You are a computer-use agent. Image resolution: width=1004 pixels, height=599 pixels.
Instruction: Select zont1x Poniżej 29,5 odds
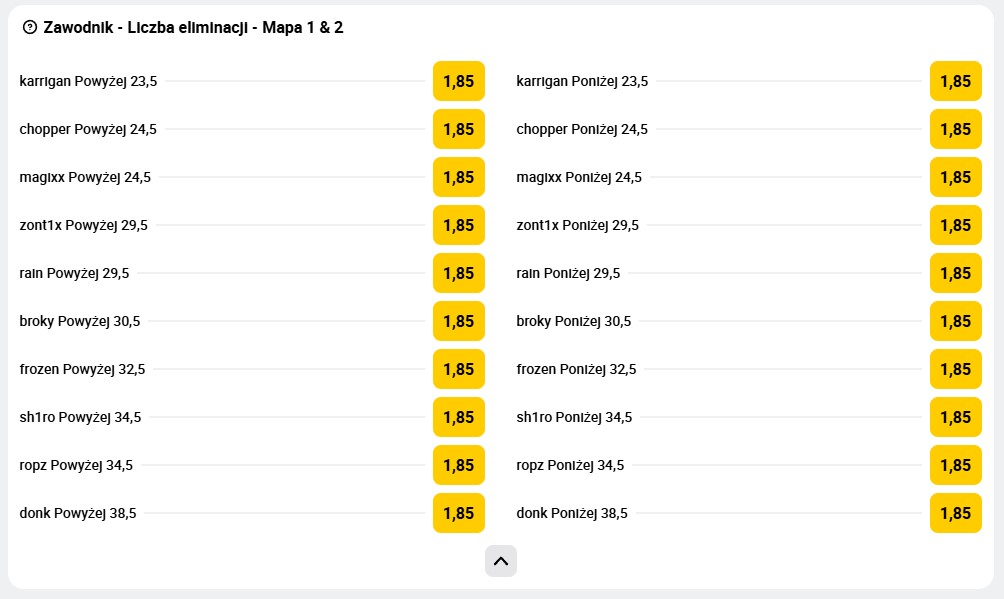(955, 225)
